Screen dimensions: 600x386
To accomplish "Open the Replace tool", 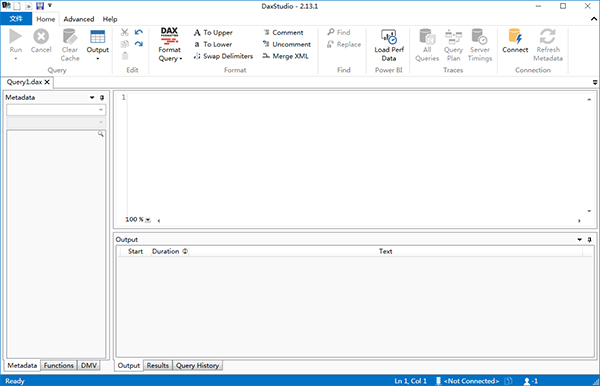I will (x=344, y=44).
